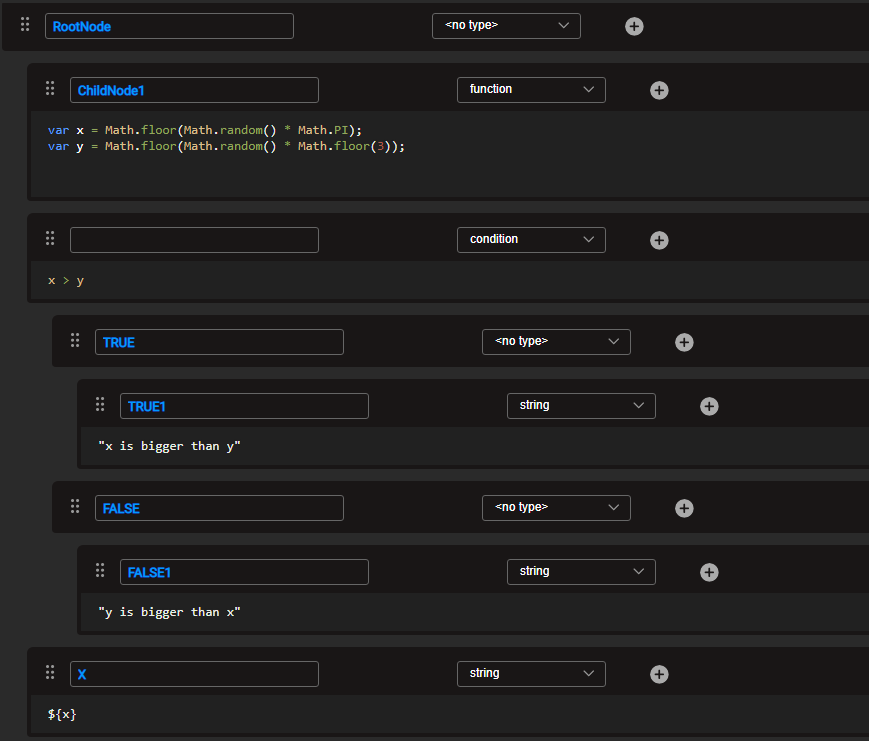This screenshot has width=869, height=741.
Task: Click the empty name field of condition node
Action: click(194, 240)
